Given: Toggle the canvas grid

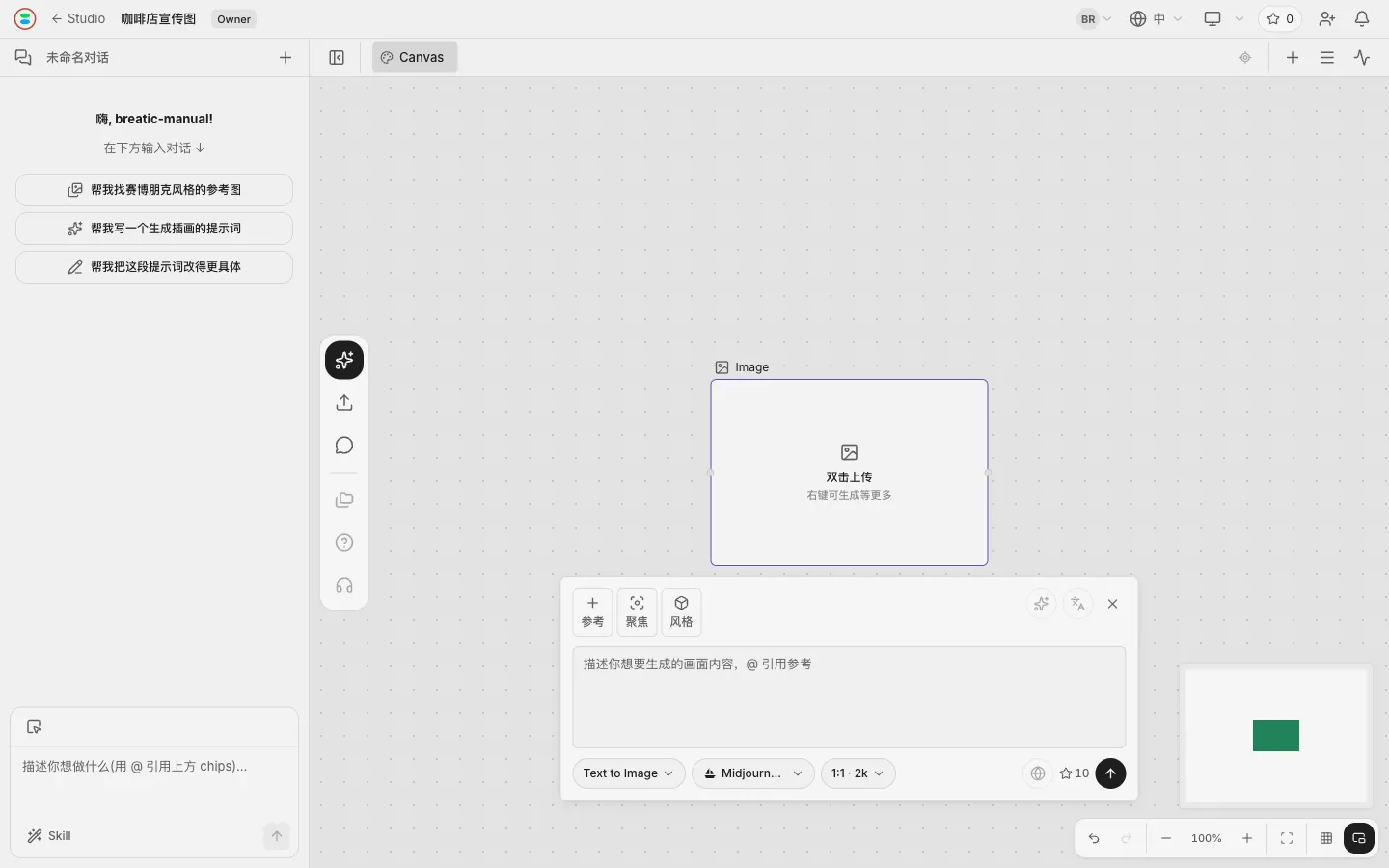Looking at the screenshot, I should (1326, 838).
